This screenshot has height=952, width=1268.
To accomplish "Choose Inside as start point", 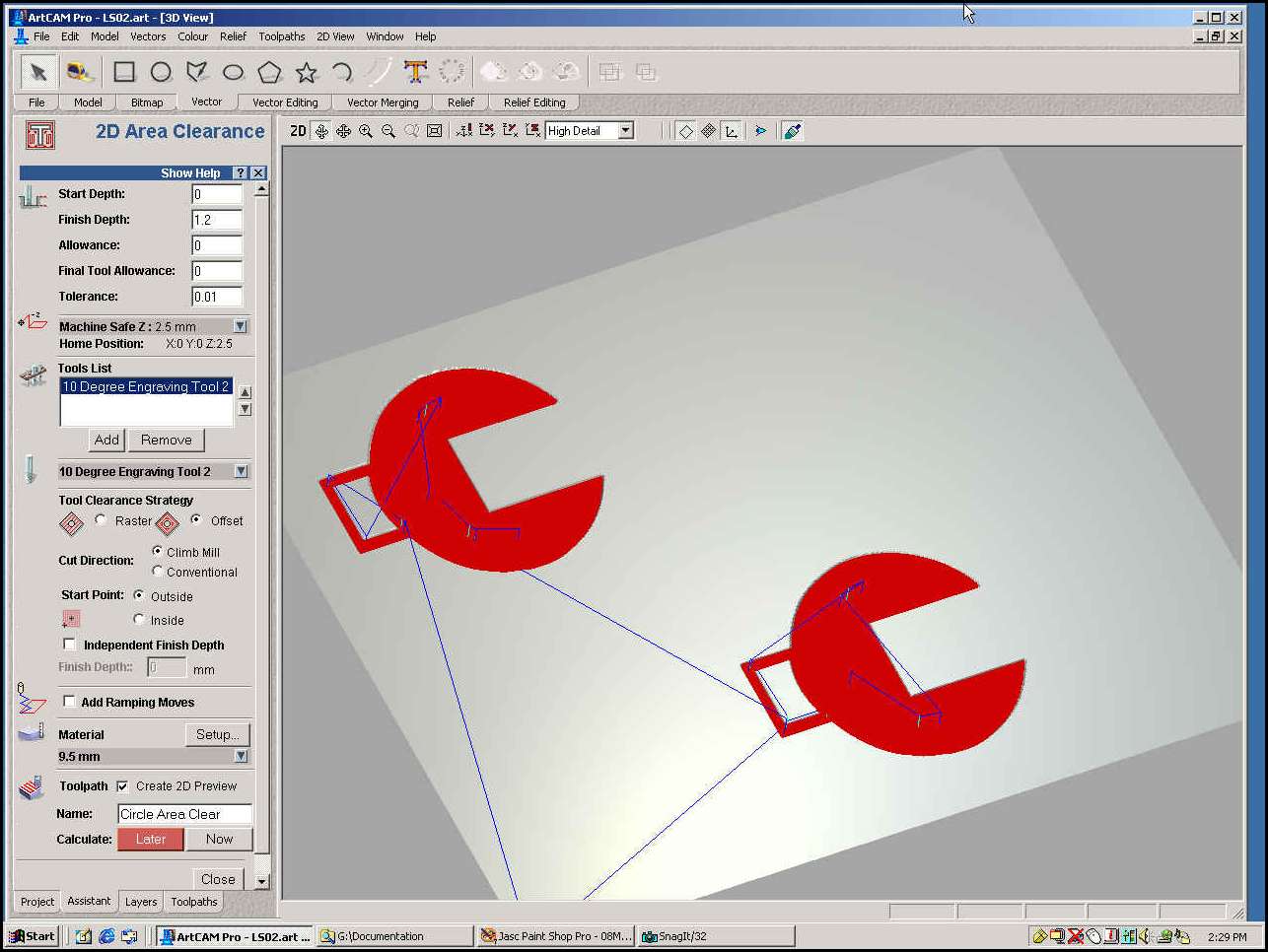I will tap(139, 620).
